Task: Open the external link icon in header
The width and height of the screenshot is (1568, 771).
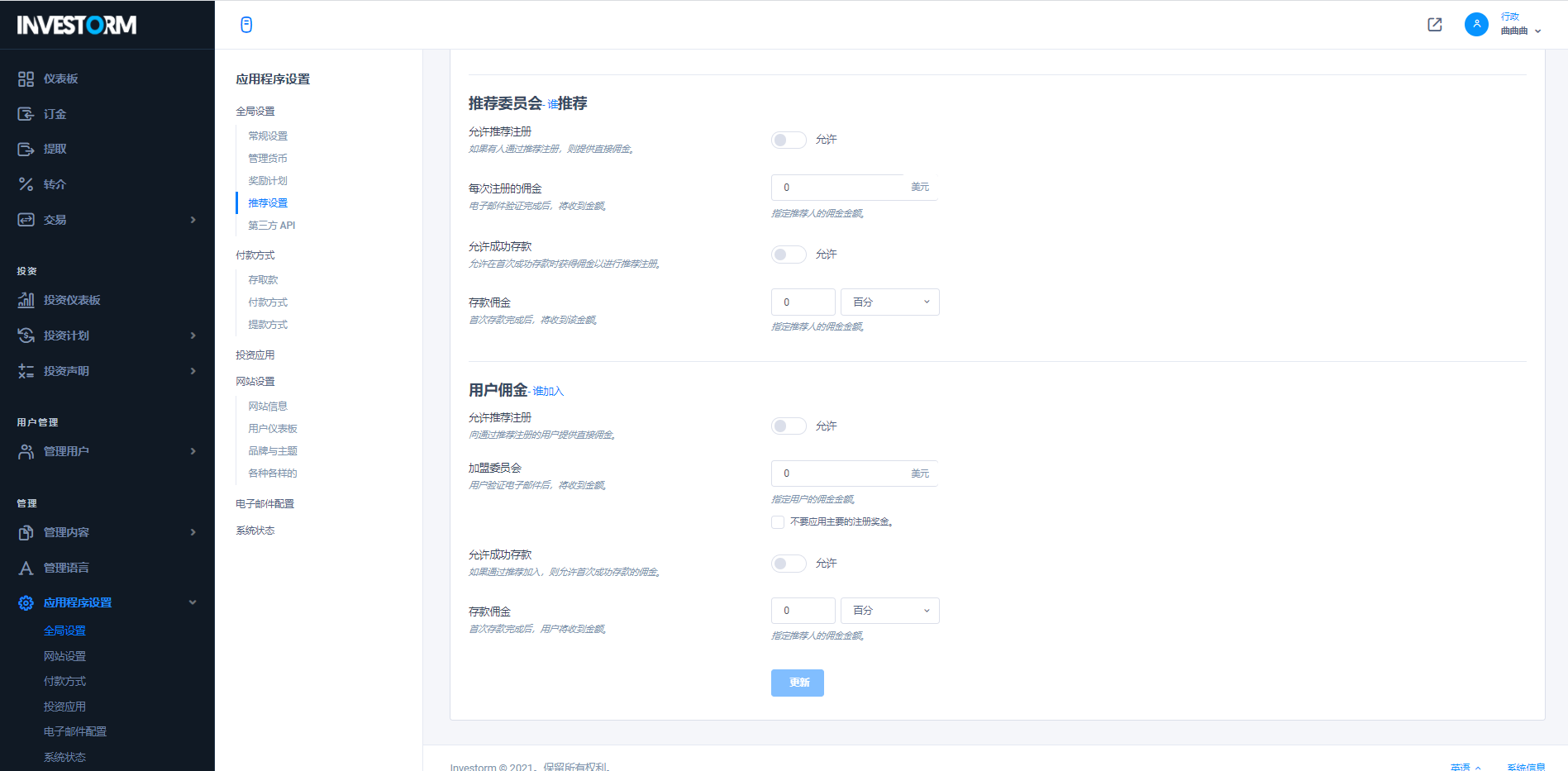Action: 1435,25
